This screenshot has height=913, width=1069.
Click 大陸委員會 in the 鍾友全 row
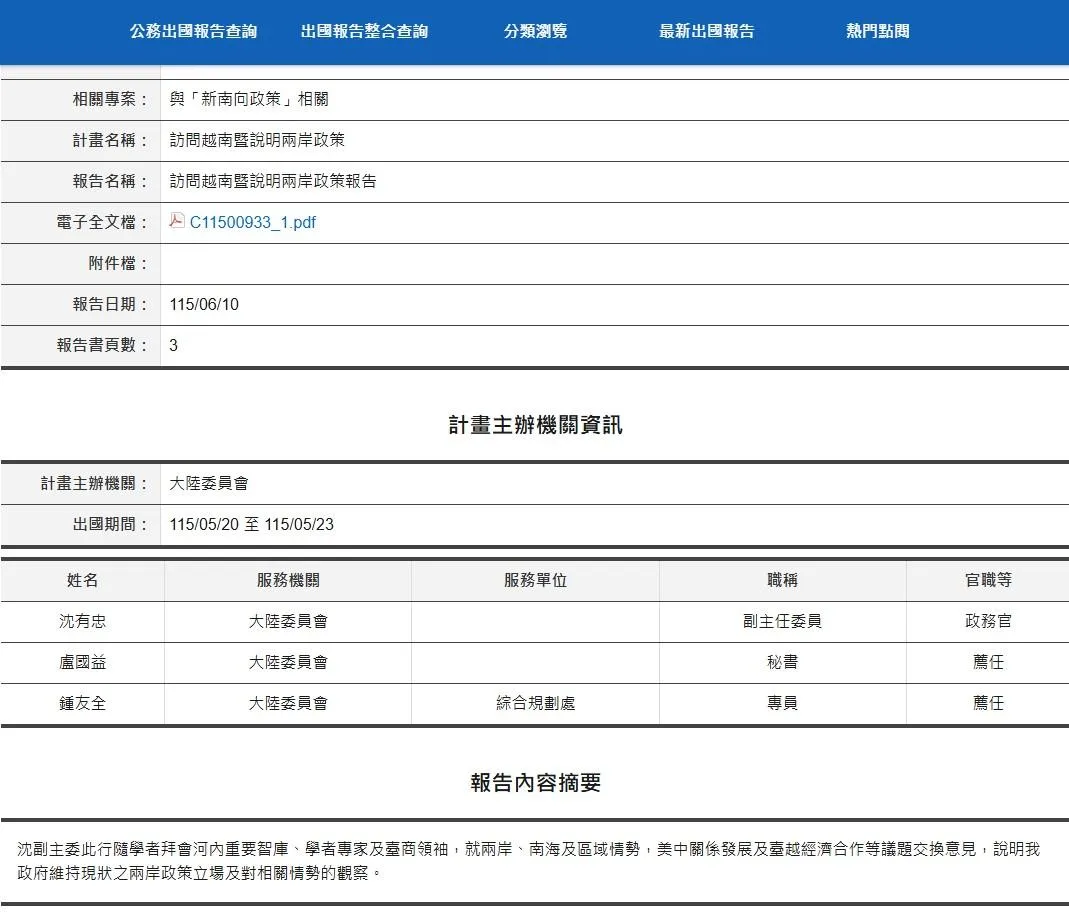(x=288, y=703)
